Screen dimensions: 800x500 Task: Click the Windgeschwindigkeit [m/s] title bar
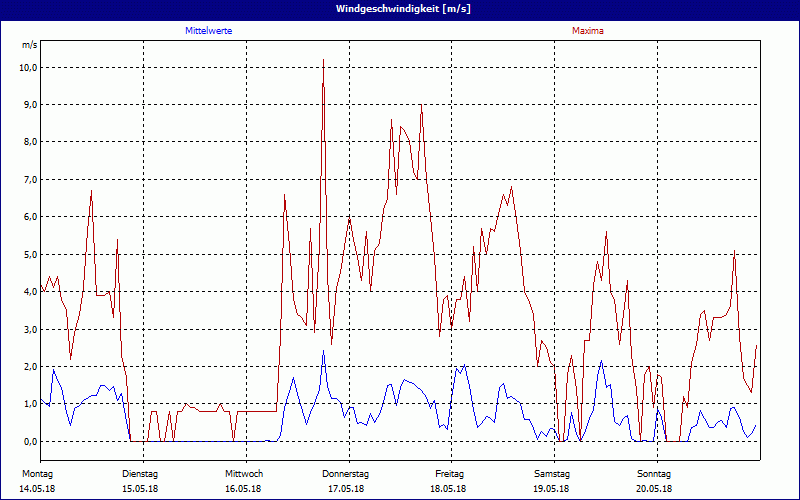[x=400, y=8]
